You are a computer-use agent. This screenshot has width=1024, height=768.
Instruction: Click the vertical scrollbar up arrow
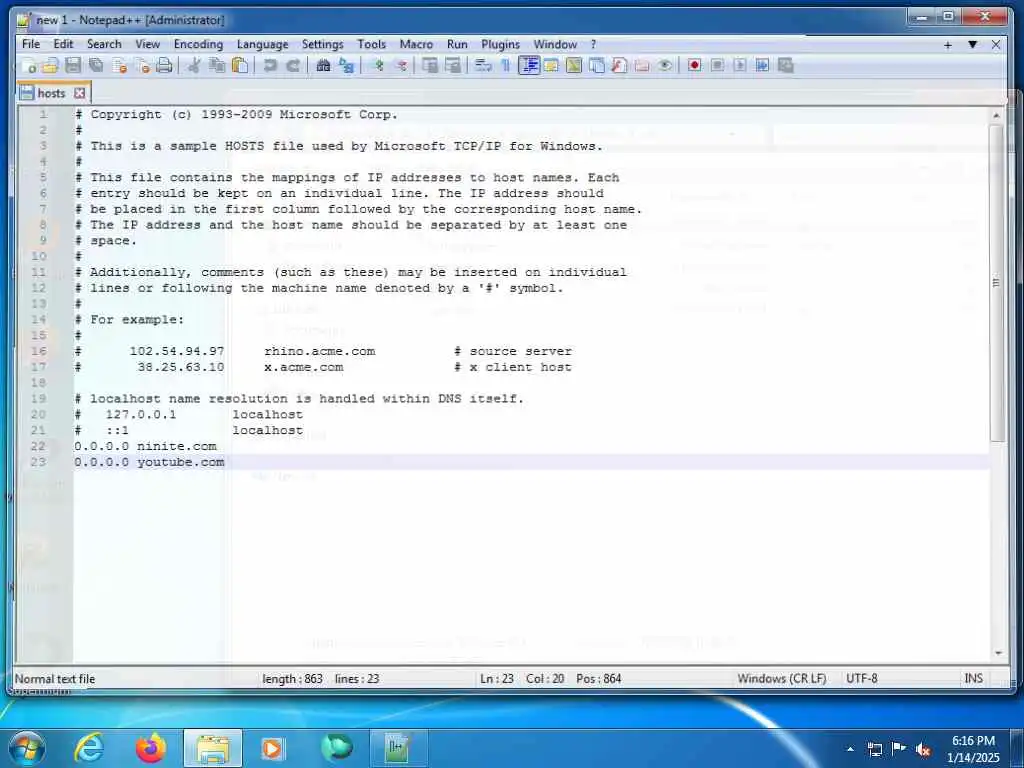[x=996, y=115]
